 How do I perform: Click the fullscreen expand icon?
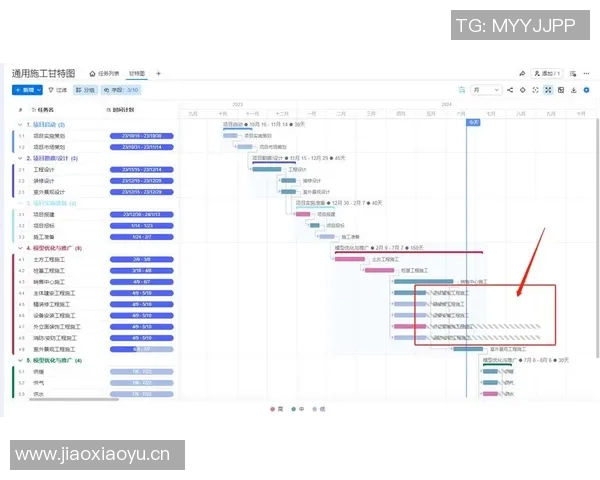coord(547,90)
